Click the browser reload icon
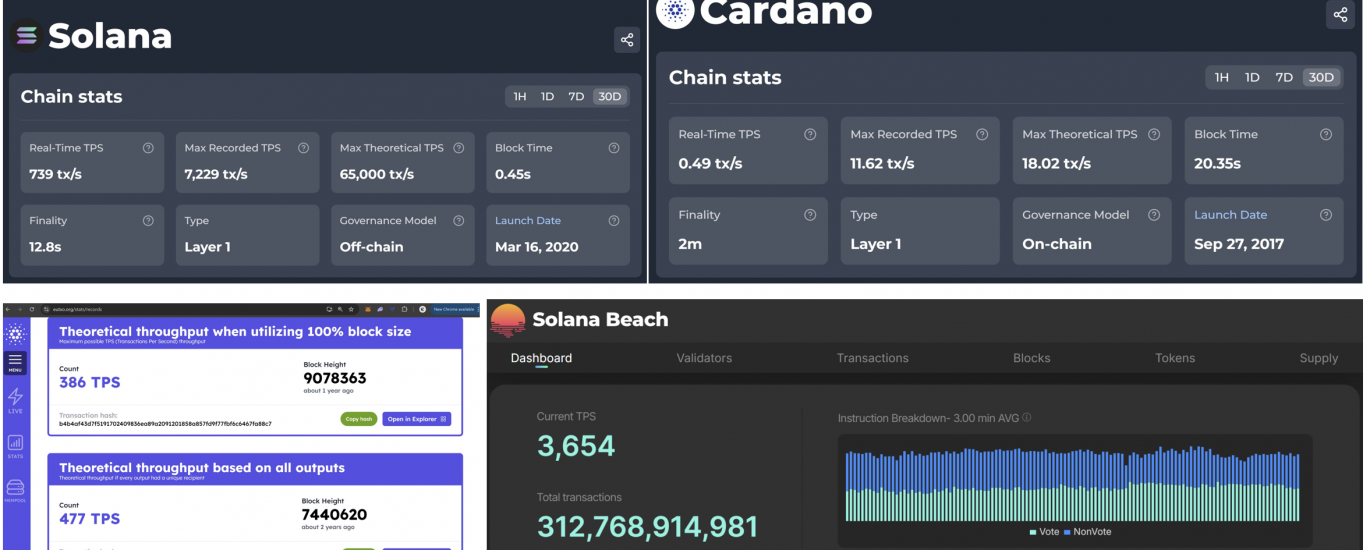The height and width of the screenshot is (550, 1370). click(x=32, y=309)
